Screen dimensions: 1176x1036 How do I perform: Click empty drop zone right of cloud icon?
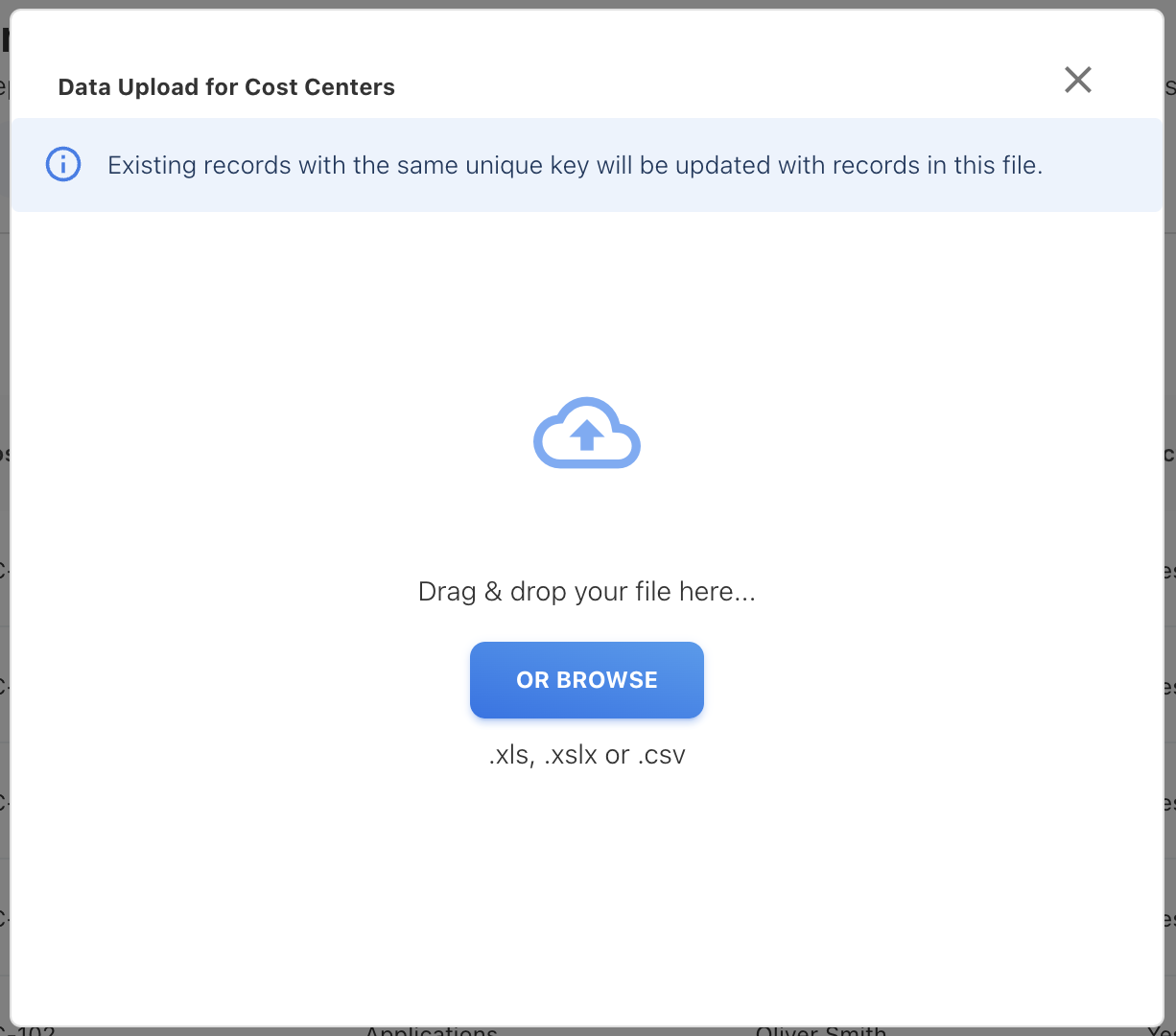pos(863,433)
